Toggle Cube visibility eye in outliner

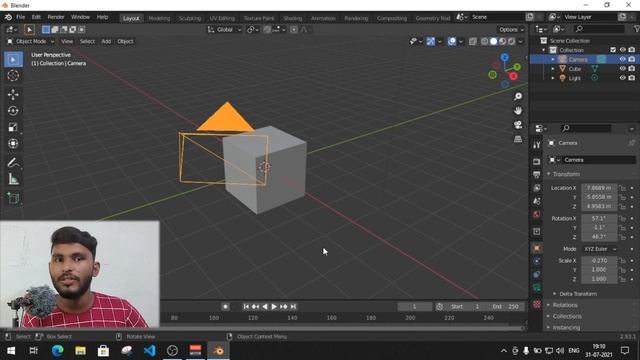click(x=622, y=69)
